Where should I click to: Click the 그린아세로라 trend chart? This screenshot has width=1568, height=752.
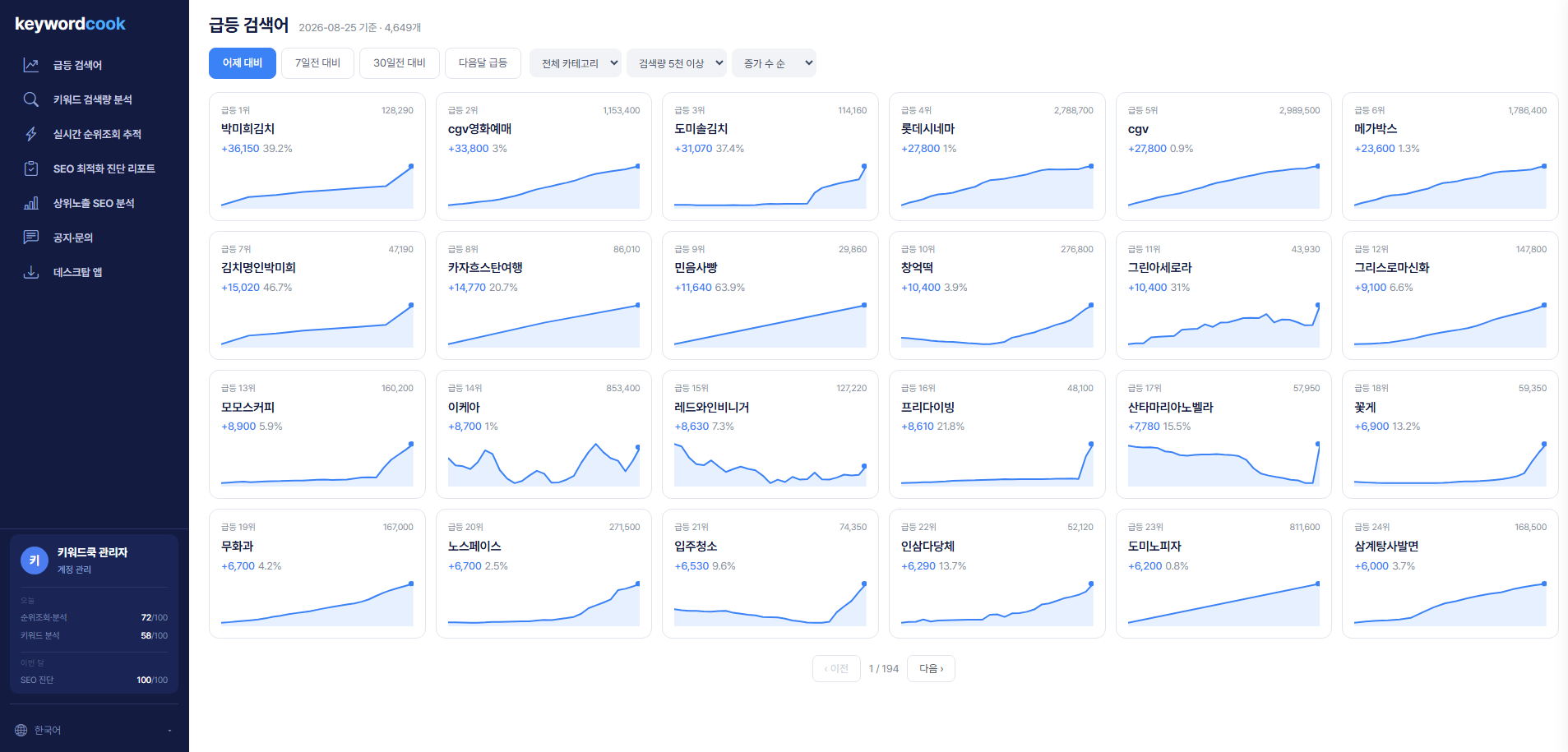click(1223, 325)
